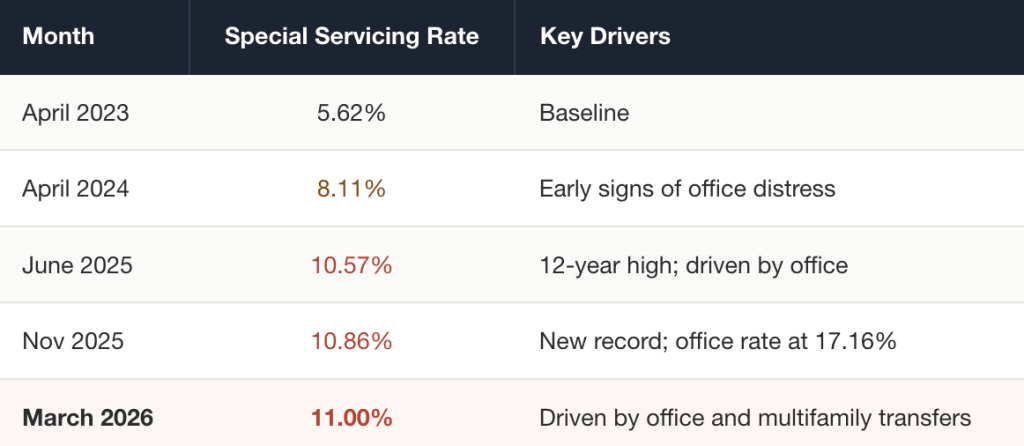The image size is (1024, 446).
Task: Click the 5.62% rate value
Action: coord(351,113)
